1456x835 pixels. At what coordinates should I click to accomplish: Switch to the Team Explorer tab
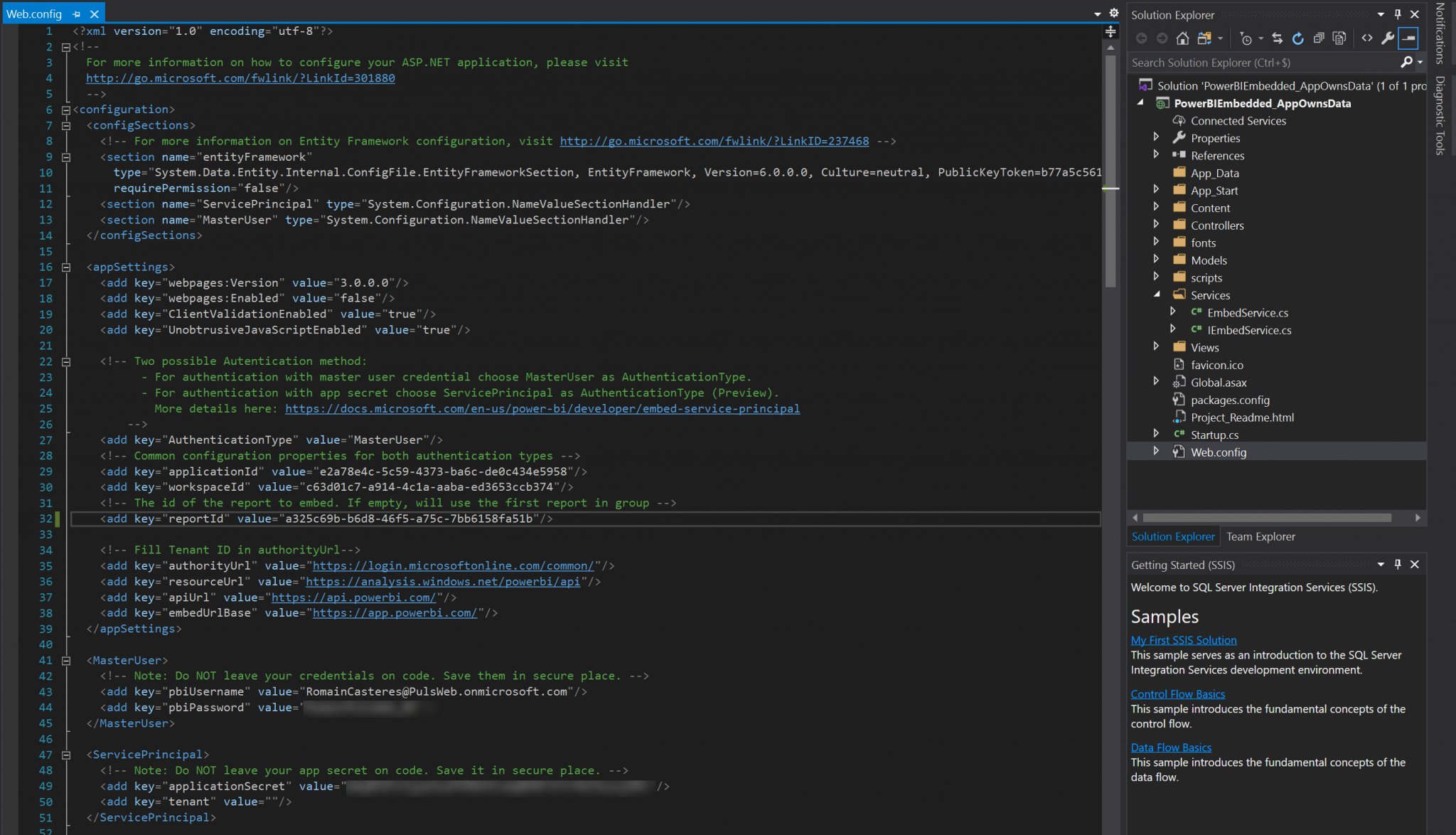pyautogui.click(x=1260, y=536)
